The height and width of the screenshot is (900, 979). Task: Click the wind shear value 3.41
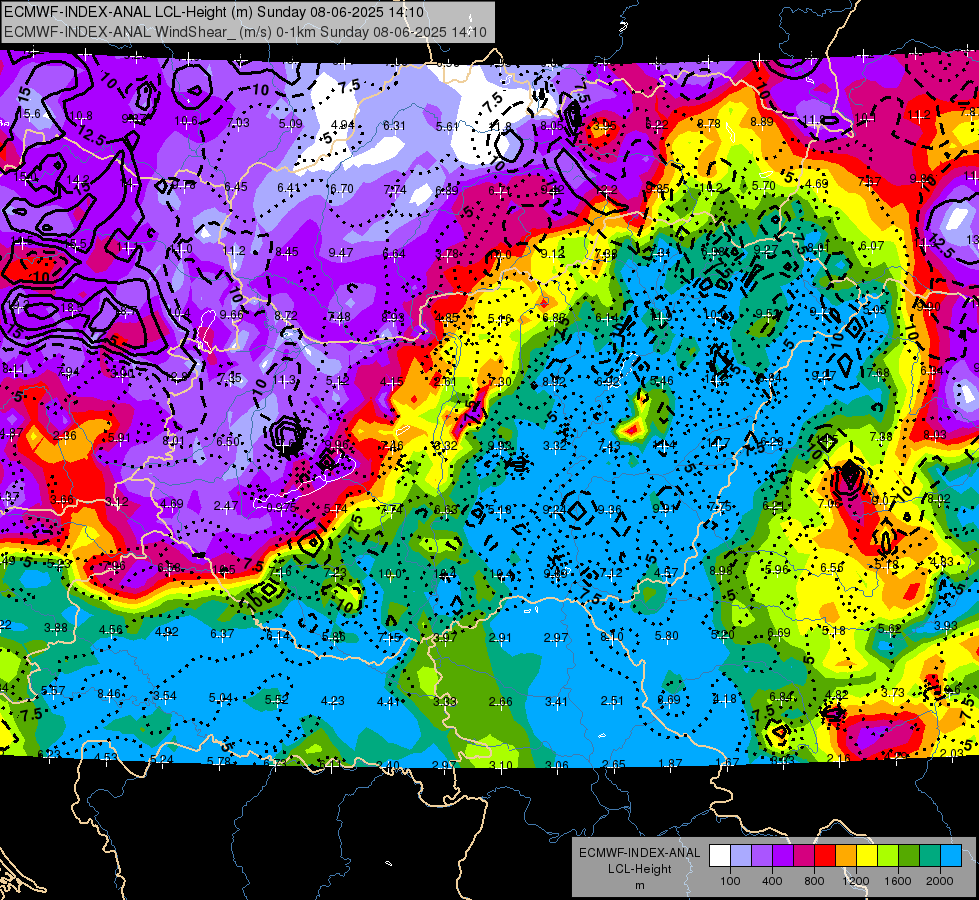pos(556,702)
